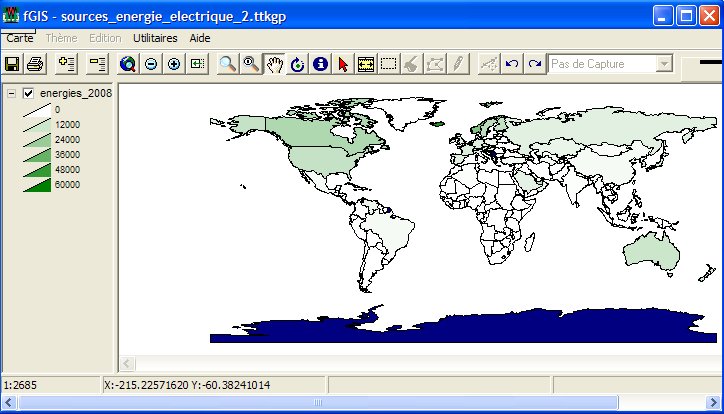Image resolution: width=724 pixels, height=414 pixels.
Task: Click the add layer icon
Action: [67, 64]
